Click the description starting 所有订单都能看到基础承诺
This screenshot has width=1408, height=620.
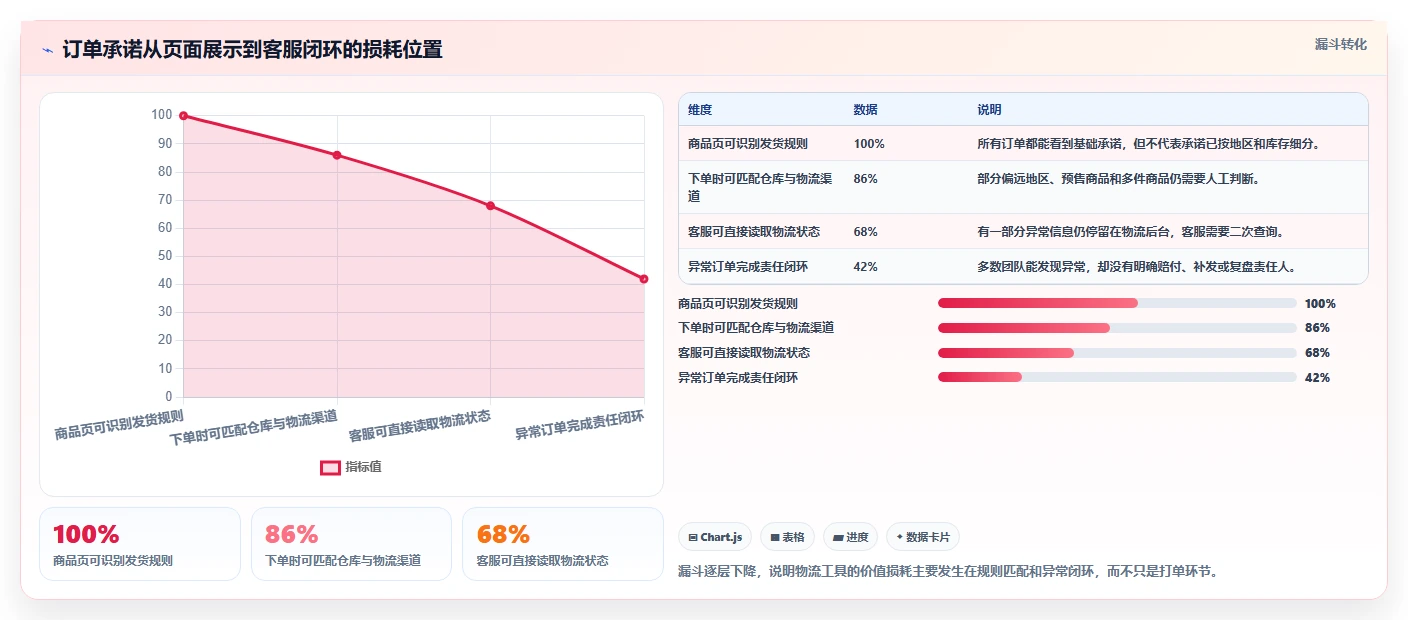tap(1150, 144)
